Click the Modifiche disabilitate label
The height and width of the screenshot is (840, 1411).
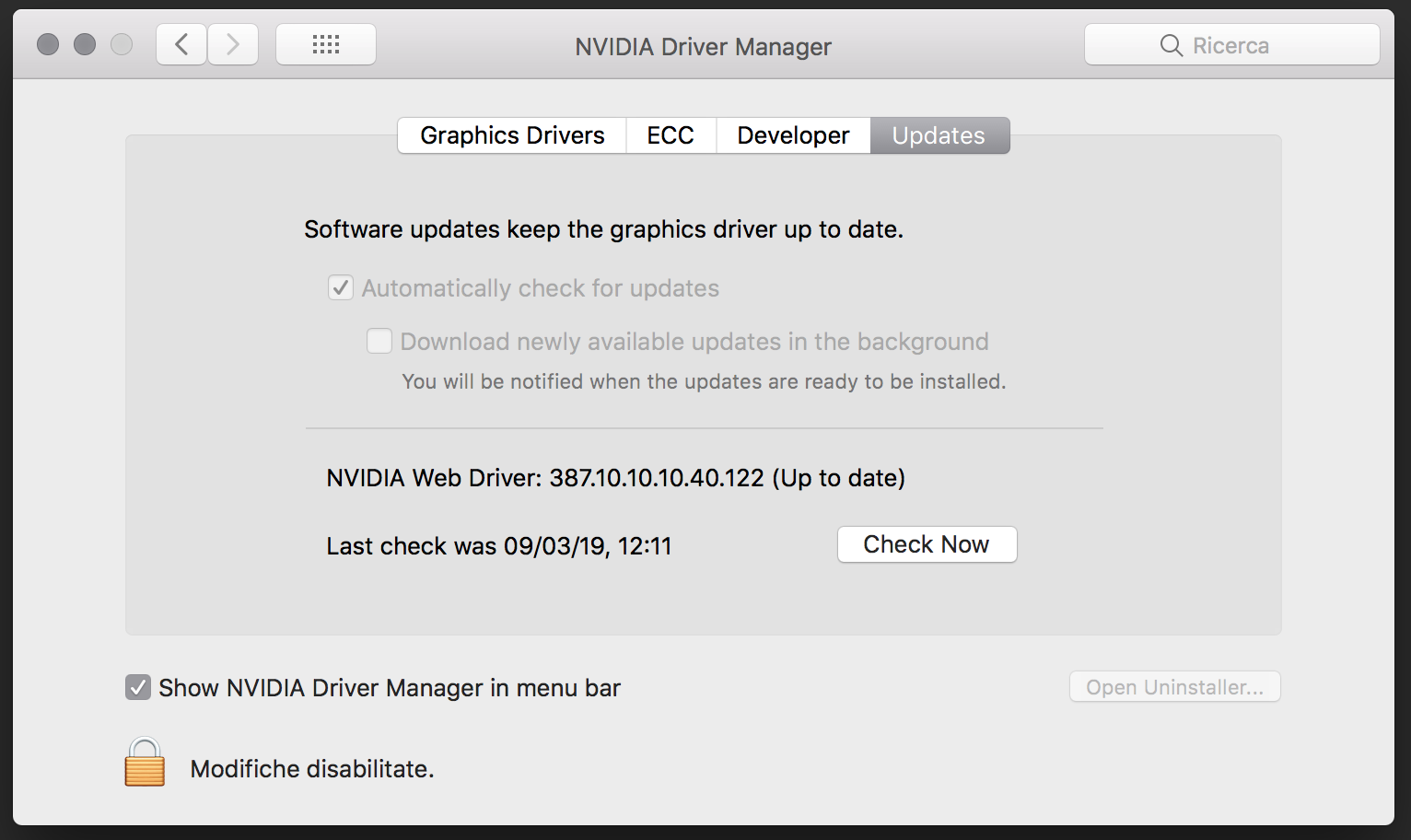pos(311,769)
